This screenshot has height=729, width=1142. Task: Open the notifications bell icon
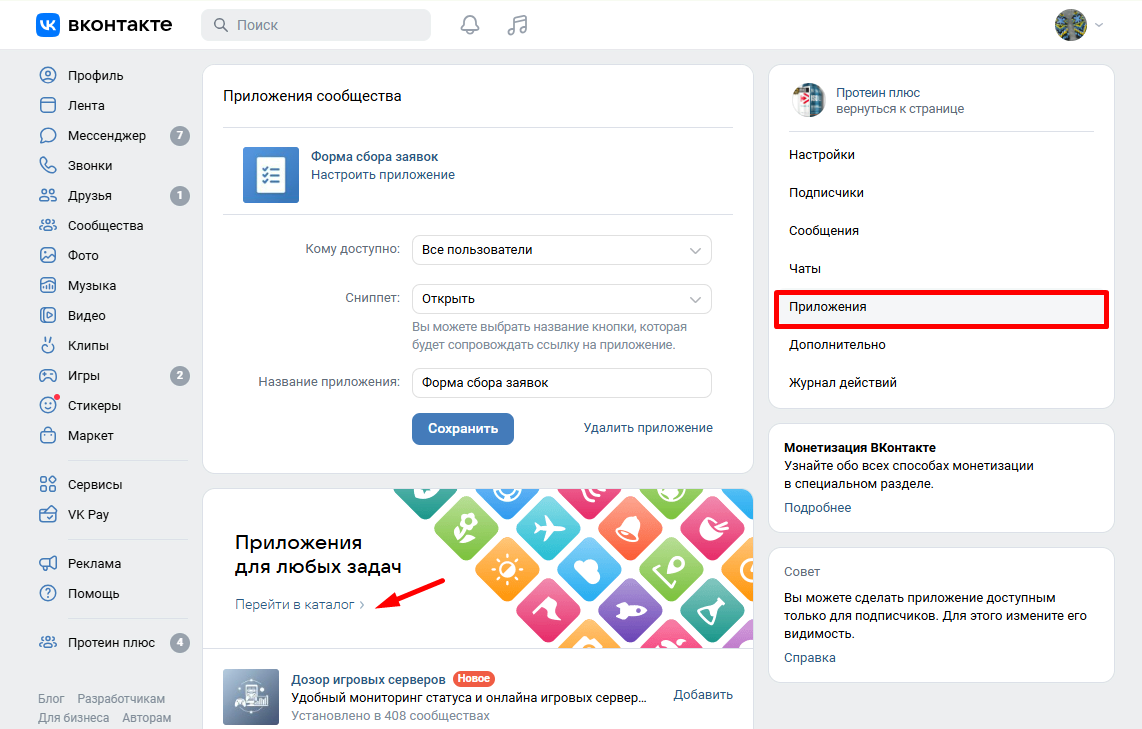click(x=470, y=25)
